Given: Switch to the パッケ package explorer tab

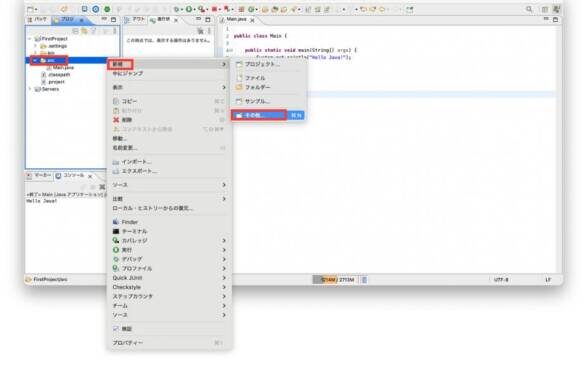Looking at the screenshot, I should pos(37,19).
